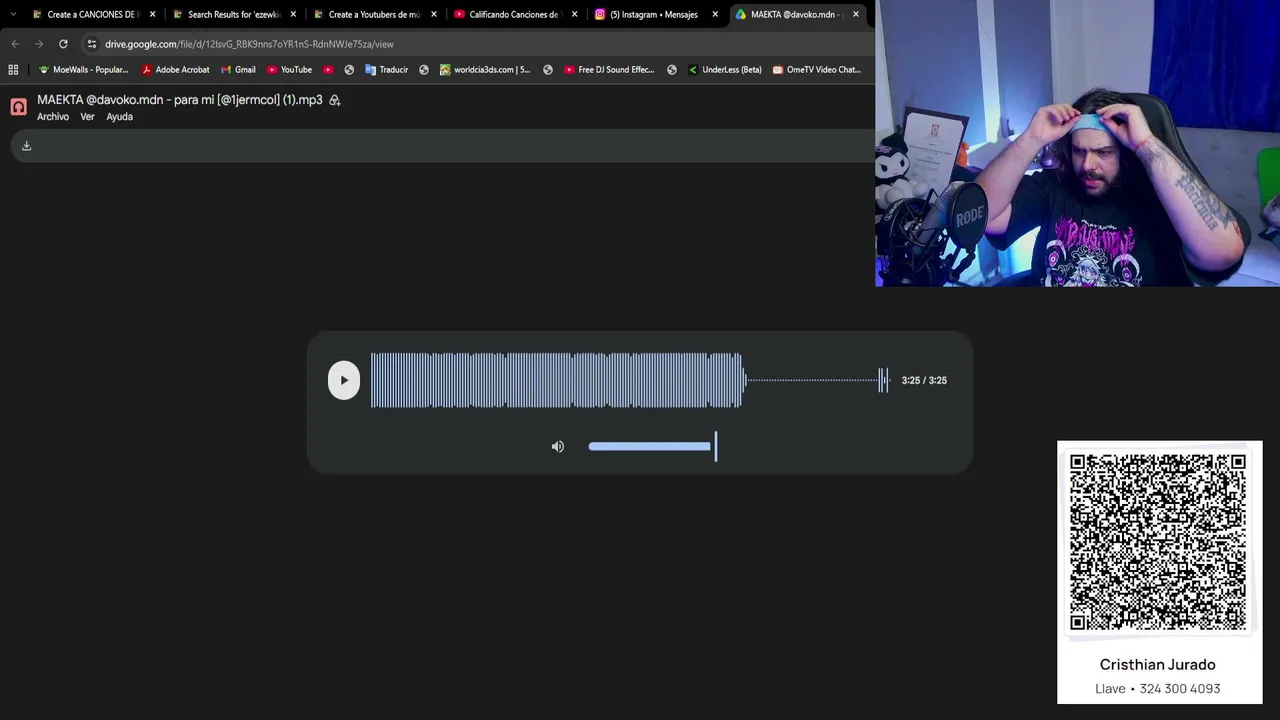Close the Calificando Canciones tab
The height and width of the screenshot is (720, 1280).
574,14
